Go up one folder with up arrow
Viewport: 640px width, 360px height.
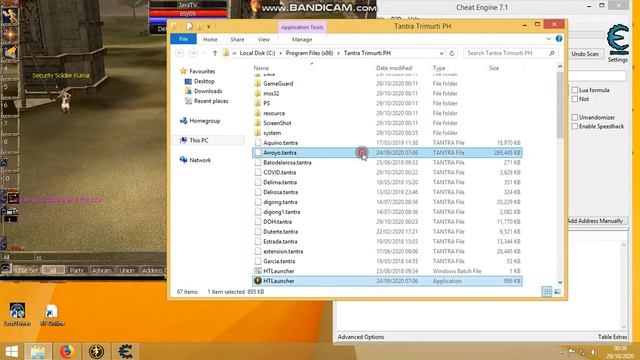pyautogui.click(x=215, y=53)
